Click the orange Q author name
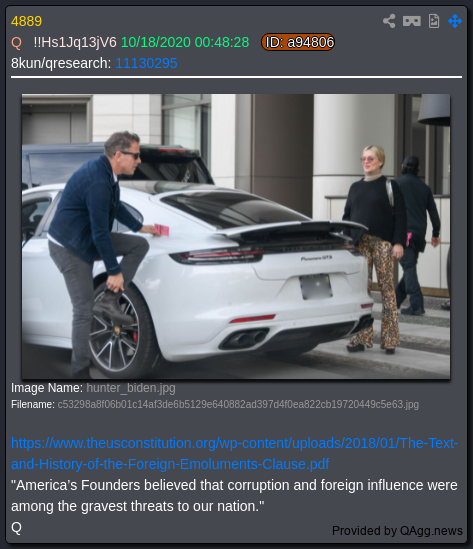This screenshot has height=549, width=473. coord(16,43)
